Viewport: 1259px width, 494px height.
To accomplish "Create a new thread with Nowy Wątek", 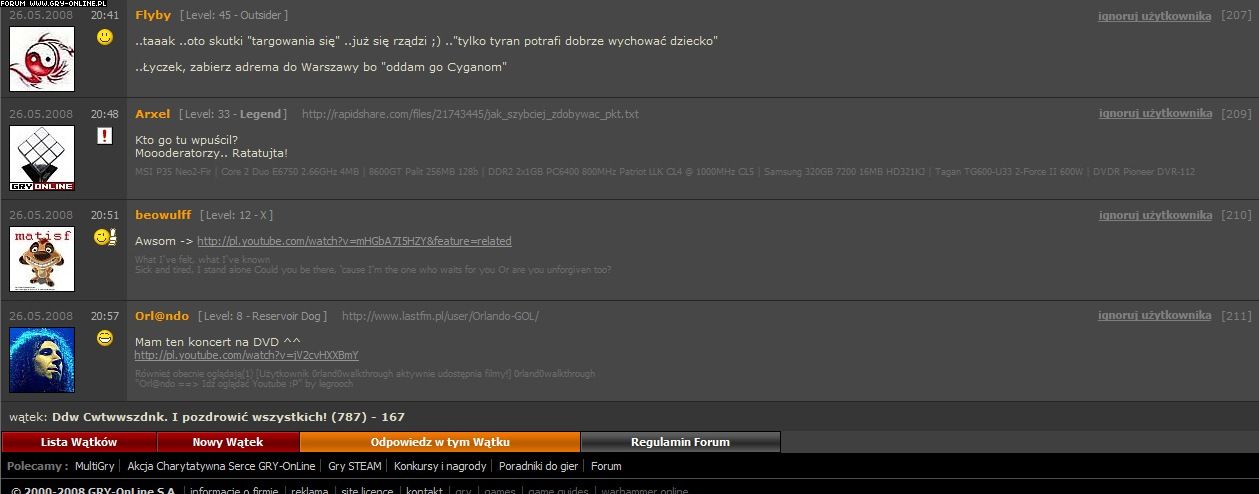I will (x=228, y=442).
